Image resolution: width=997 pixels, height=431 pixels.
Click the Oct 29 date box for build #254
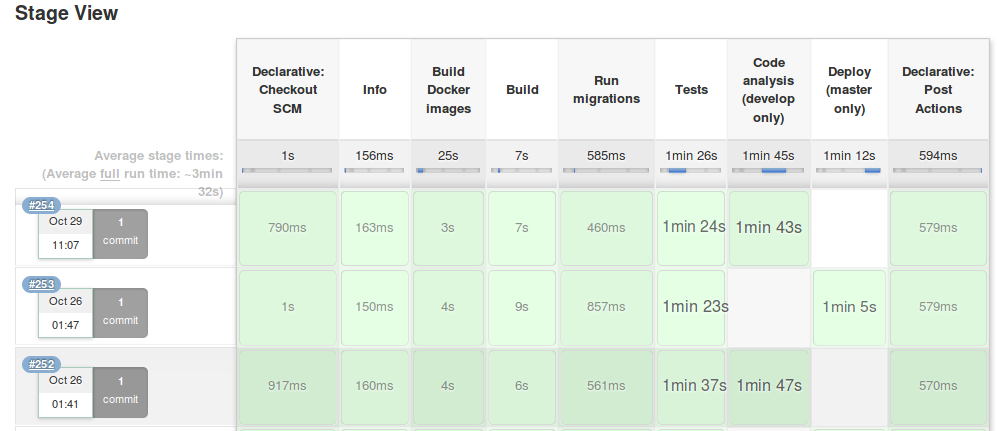(66, 221)
